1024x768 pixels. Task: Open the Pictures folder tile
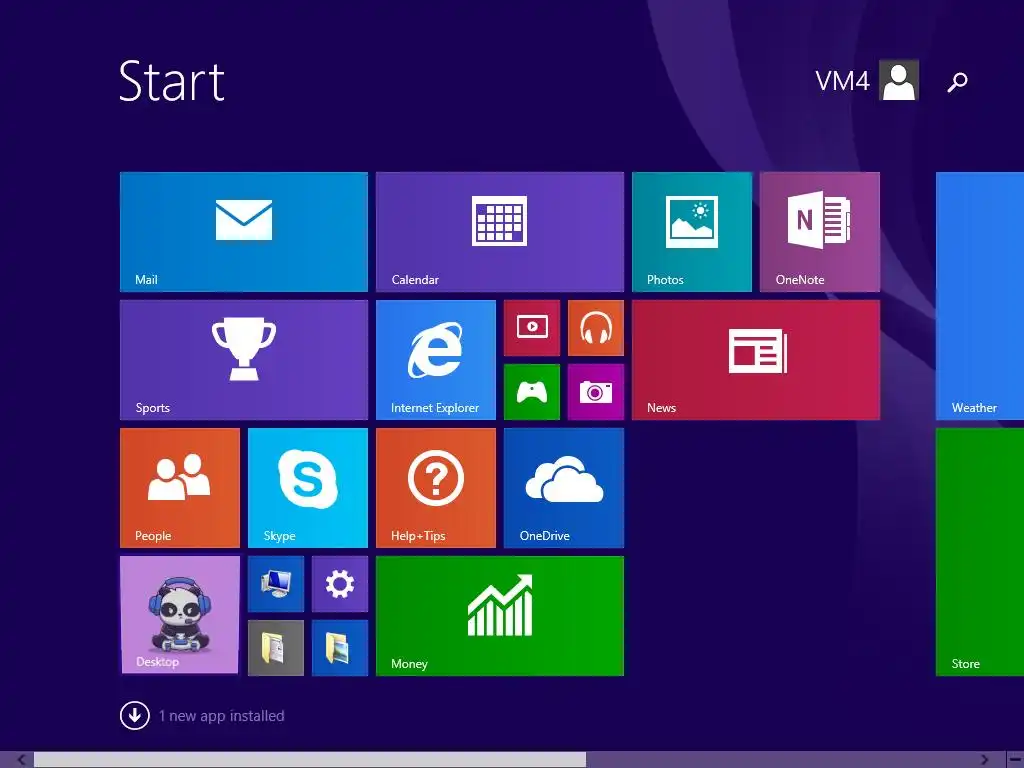coord(340,648)
